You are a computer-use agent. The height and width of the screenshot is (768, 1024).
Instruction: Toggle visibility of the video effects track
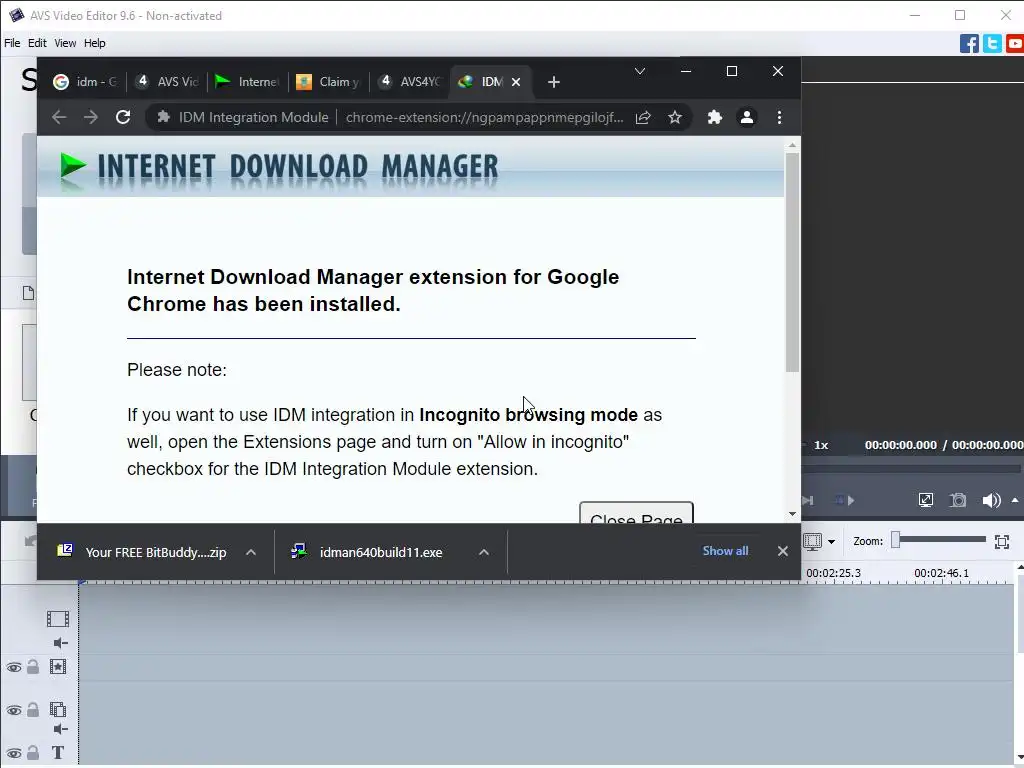click(14, 667)
